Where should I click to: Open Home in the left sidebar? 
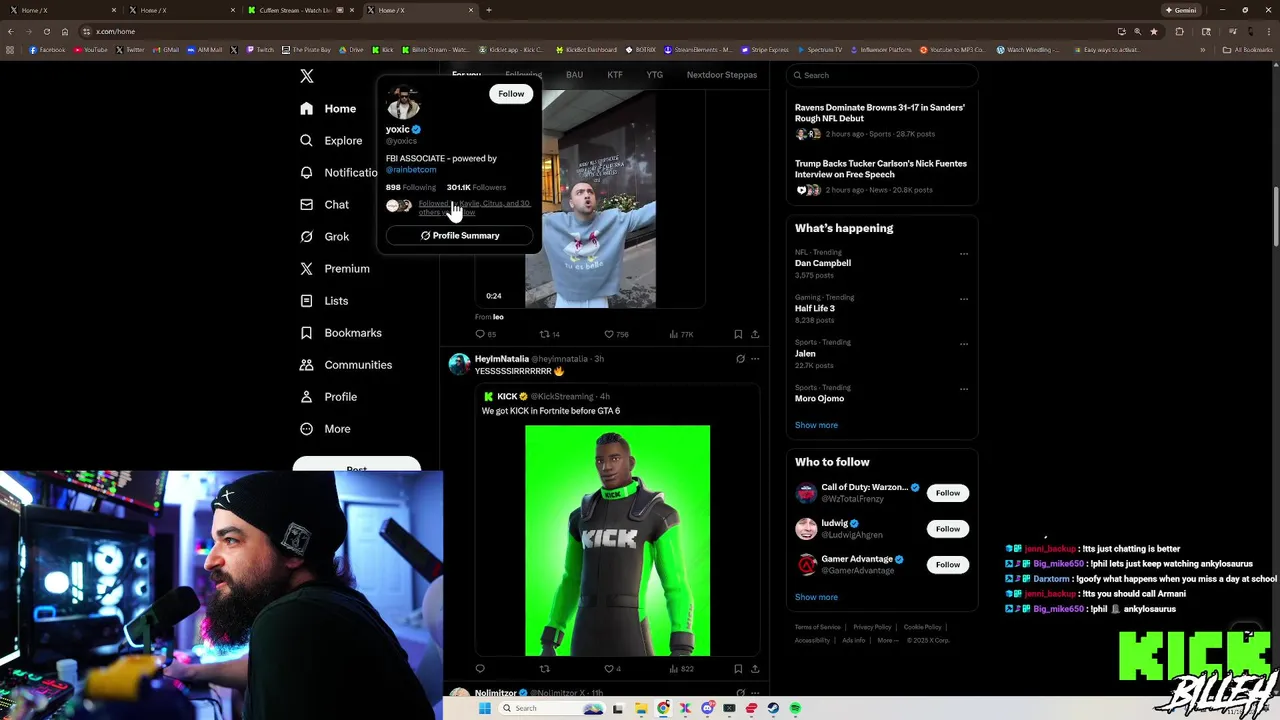click(x=328, y=108)
